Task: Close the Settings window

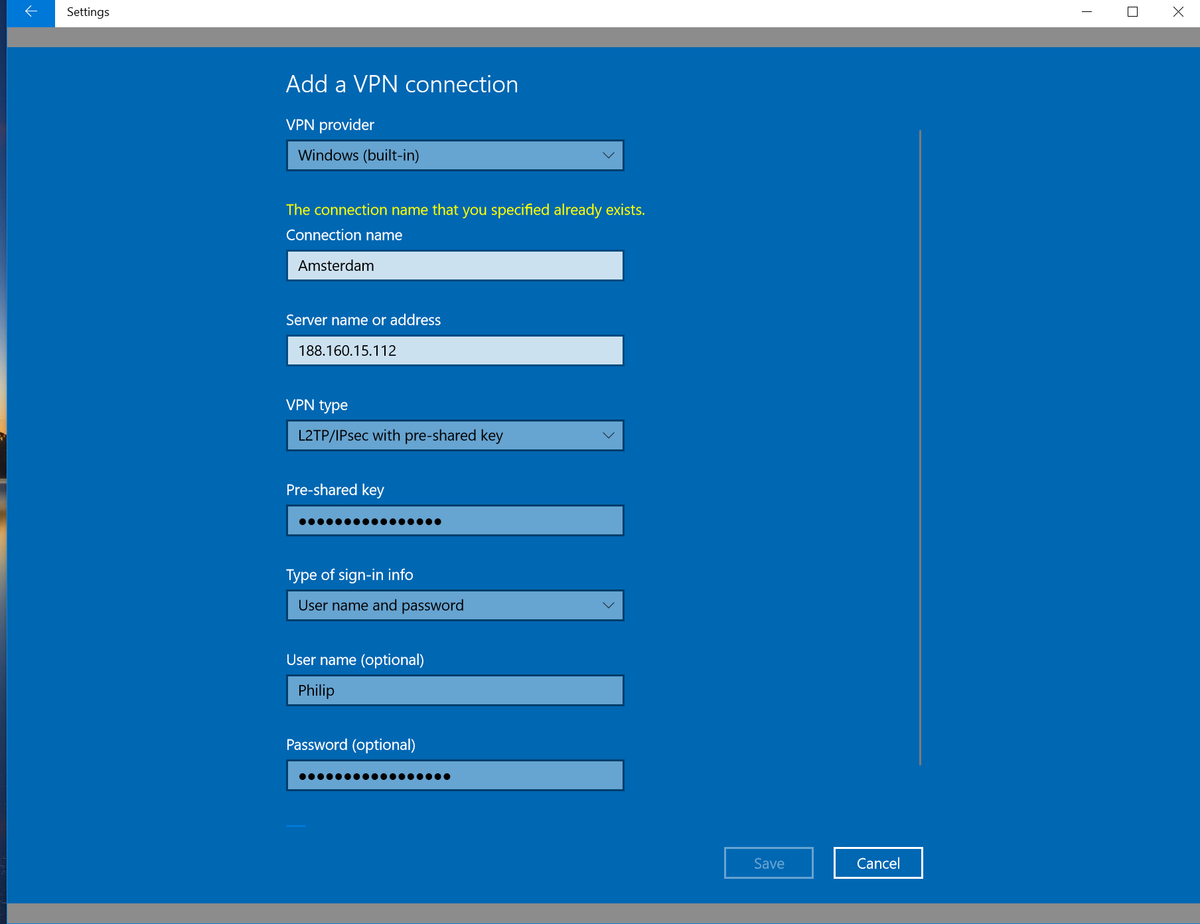Action: point(1177,12)
